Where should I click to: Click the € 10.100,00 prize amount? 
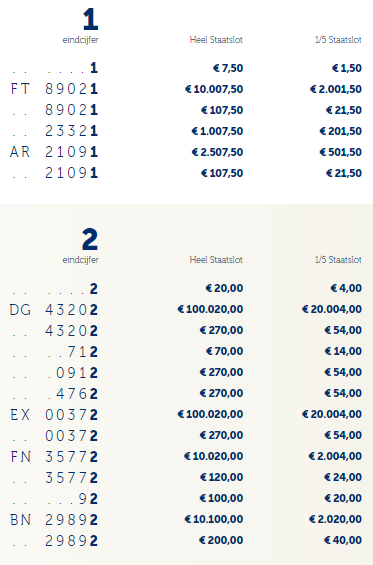coord(214,519)
